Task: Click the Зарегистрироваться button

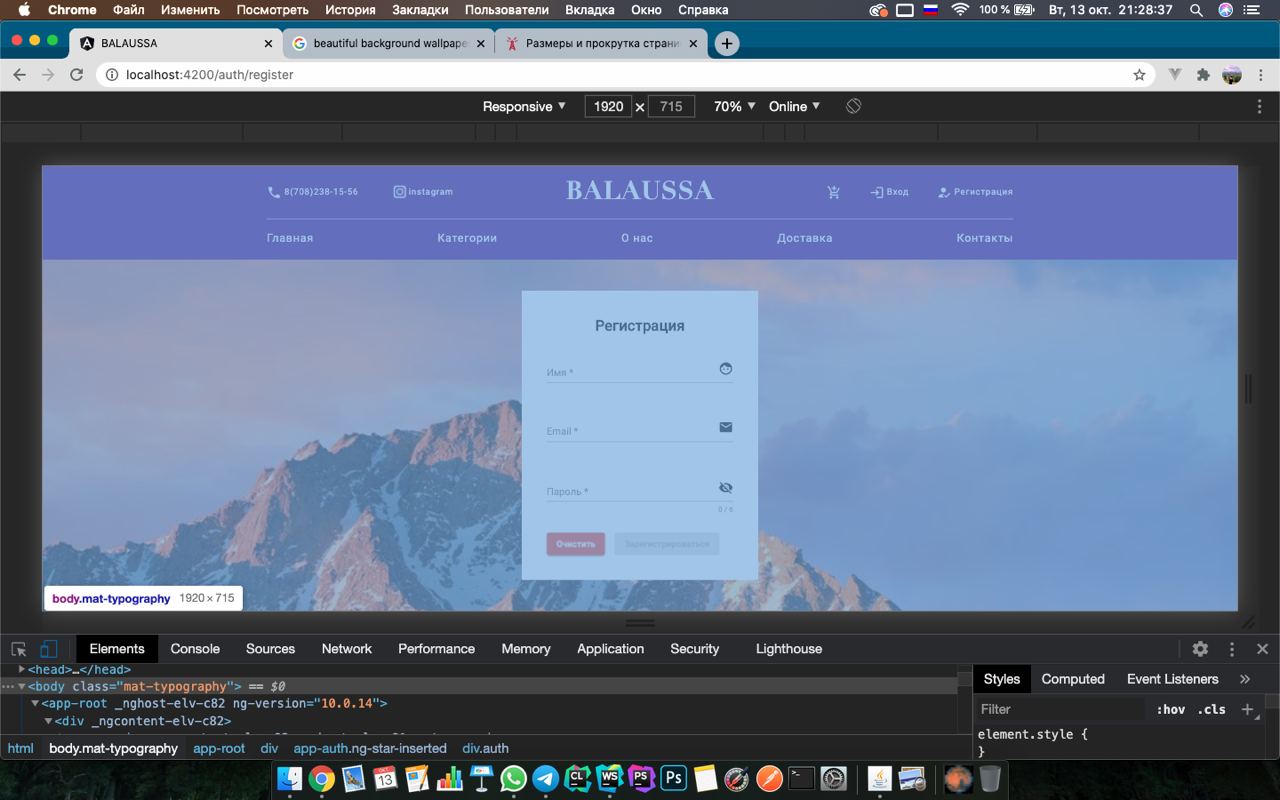Action: pyautogui.click(x=667, y=544)
